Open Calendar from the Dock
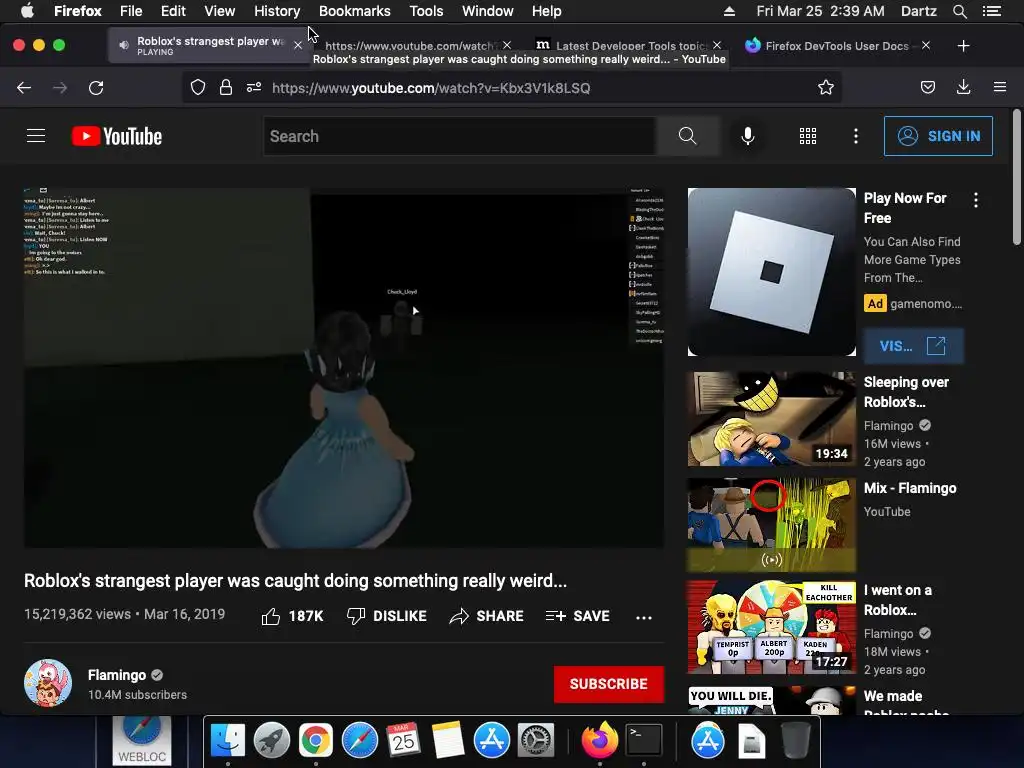 (403, 741)
